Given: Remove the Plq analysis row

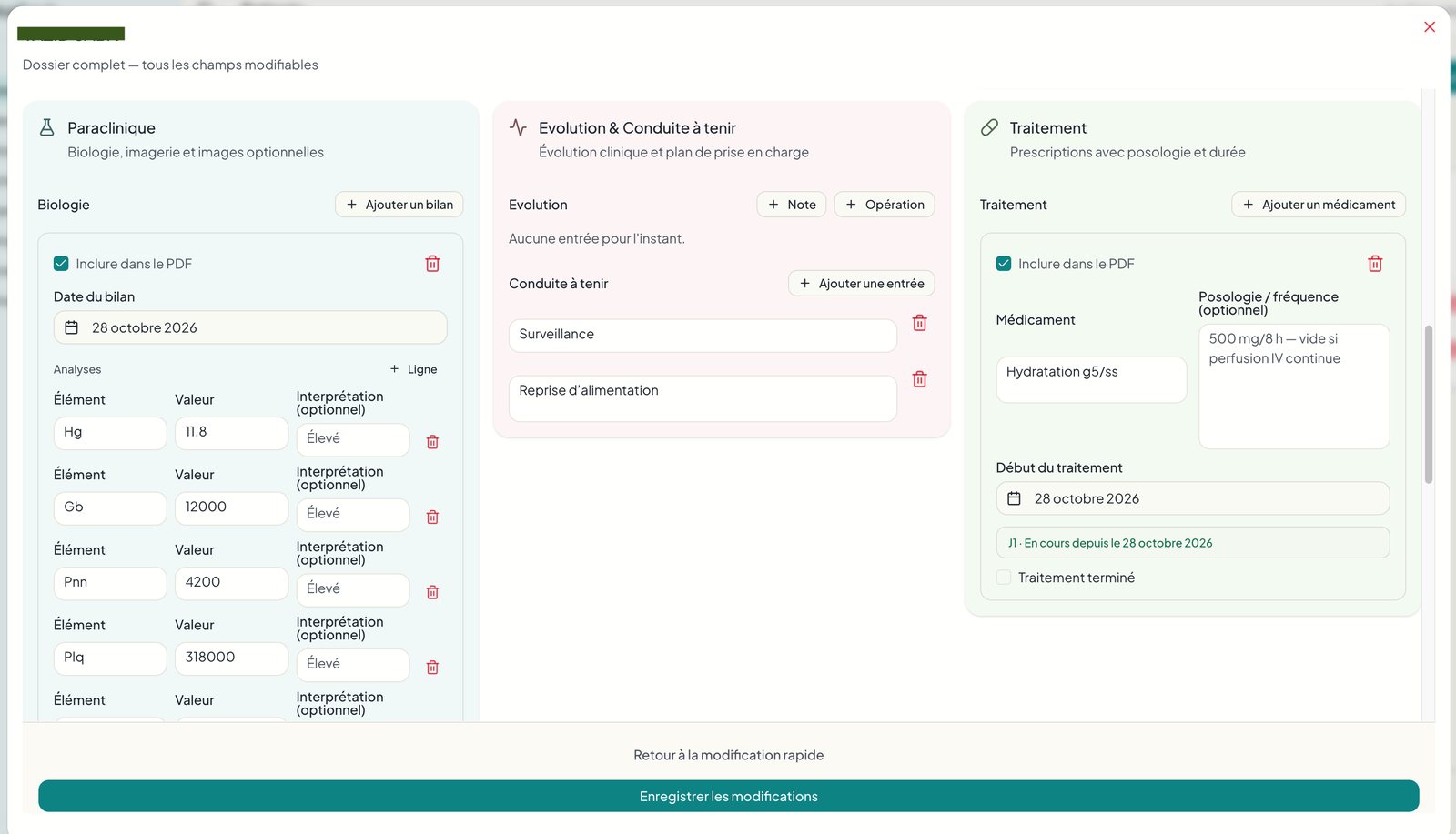Looking at the screenshot, I should tap(432, 668).
